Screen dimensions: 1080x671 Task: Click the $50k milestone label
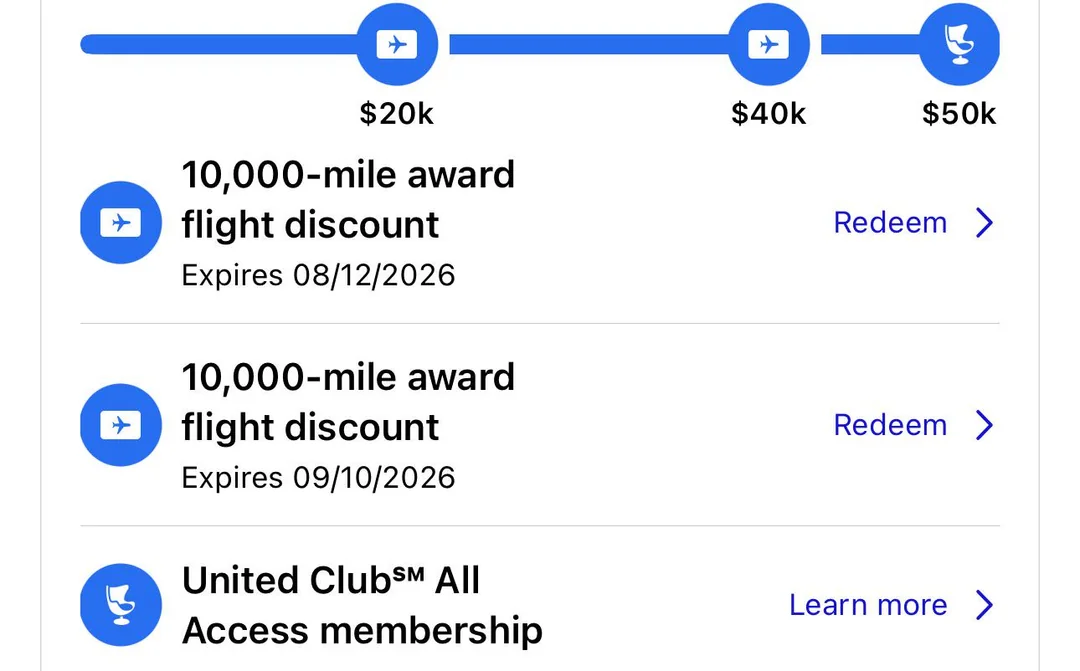coord(959,114)
